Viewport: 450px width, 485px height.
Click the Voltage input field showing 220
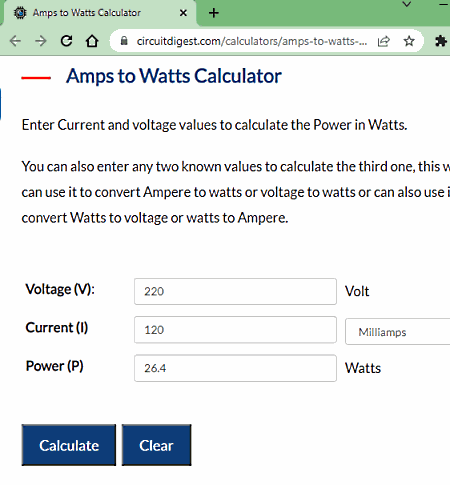pos(235,292)
